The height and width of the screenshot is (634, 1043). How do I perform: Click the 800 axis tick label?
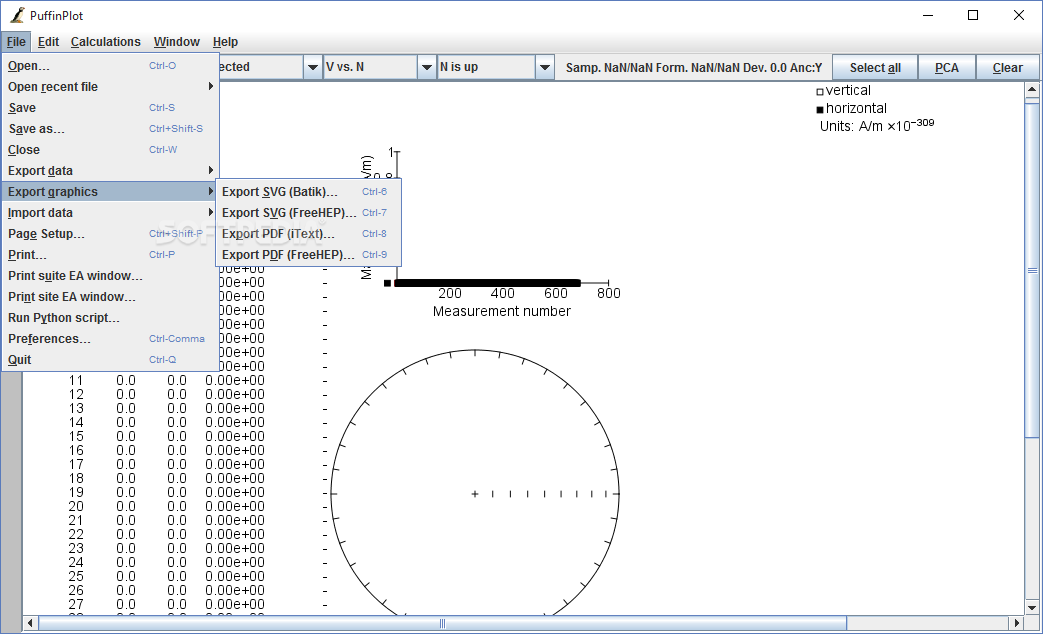(609, 293)
